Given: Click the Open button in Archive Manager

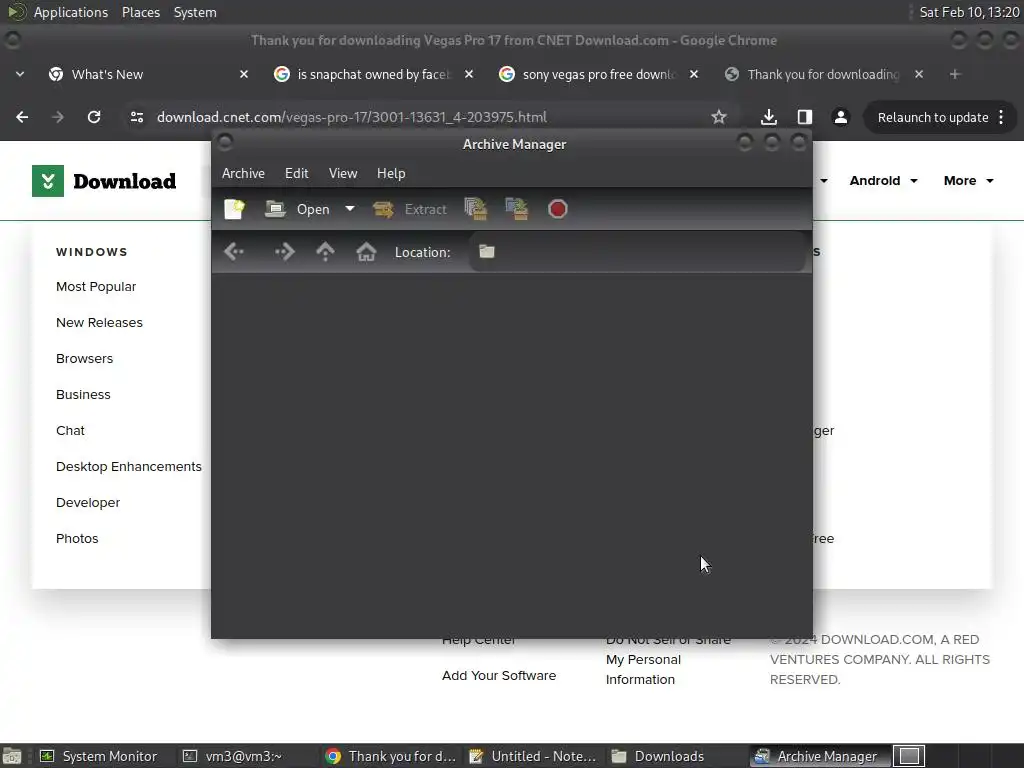Looking at the screenshot, I should click(297, 209).
